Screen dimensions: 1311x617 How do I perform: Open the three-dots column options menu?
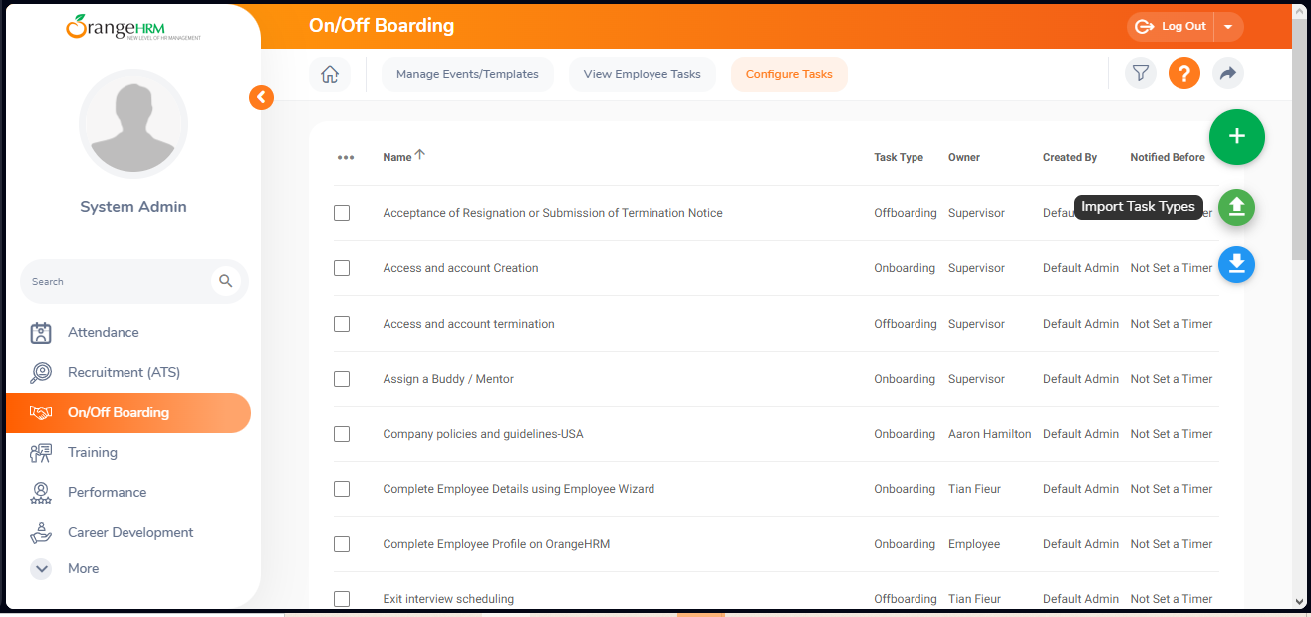[346, 158]
